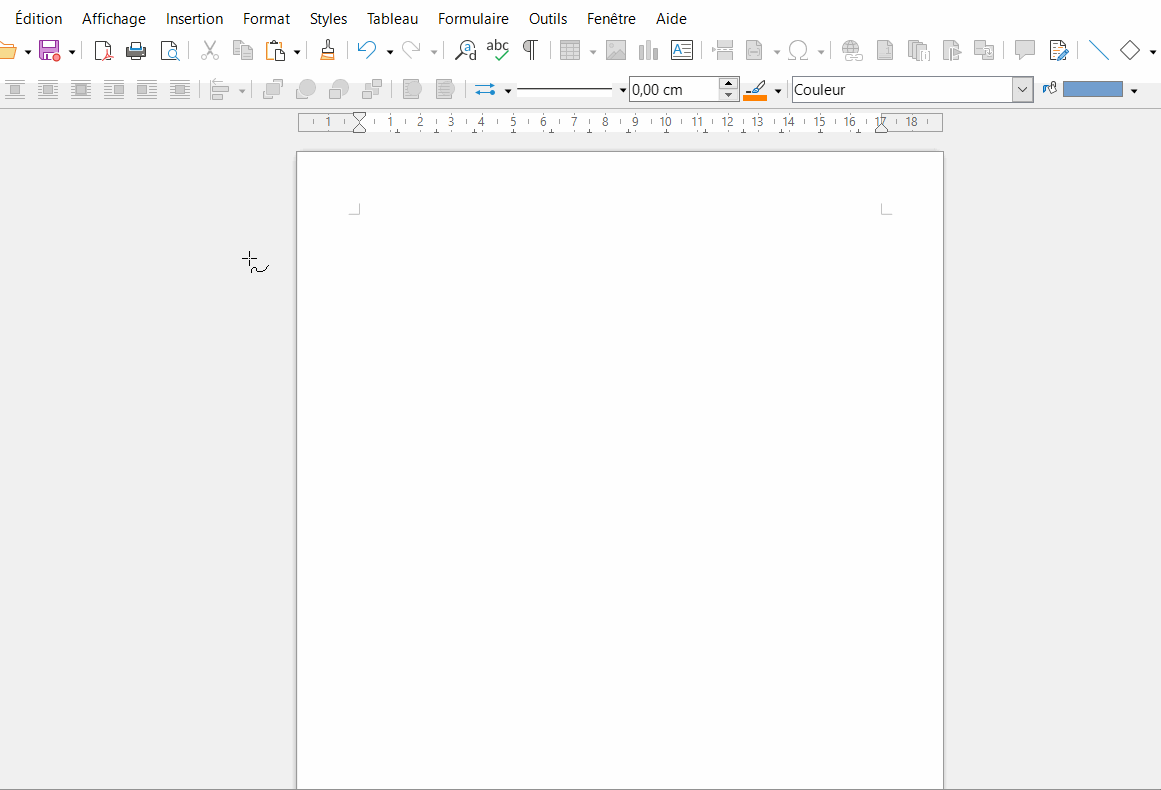Open the Insertion menu
The image size is (1161, 790).
tap(194, 19)
